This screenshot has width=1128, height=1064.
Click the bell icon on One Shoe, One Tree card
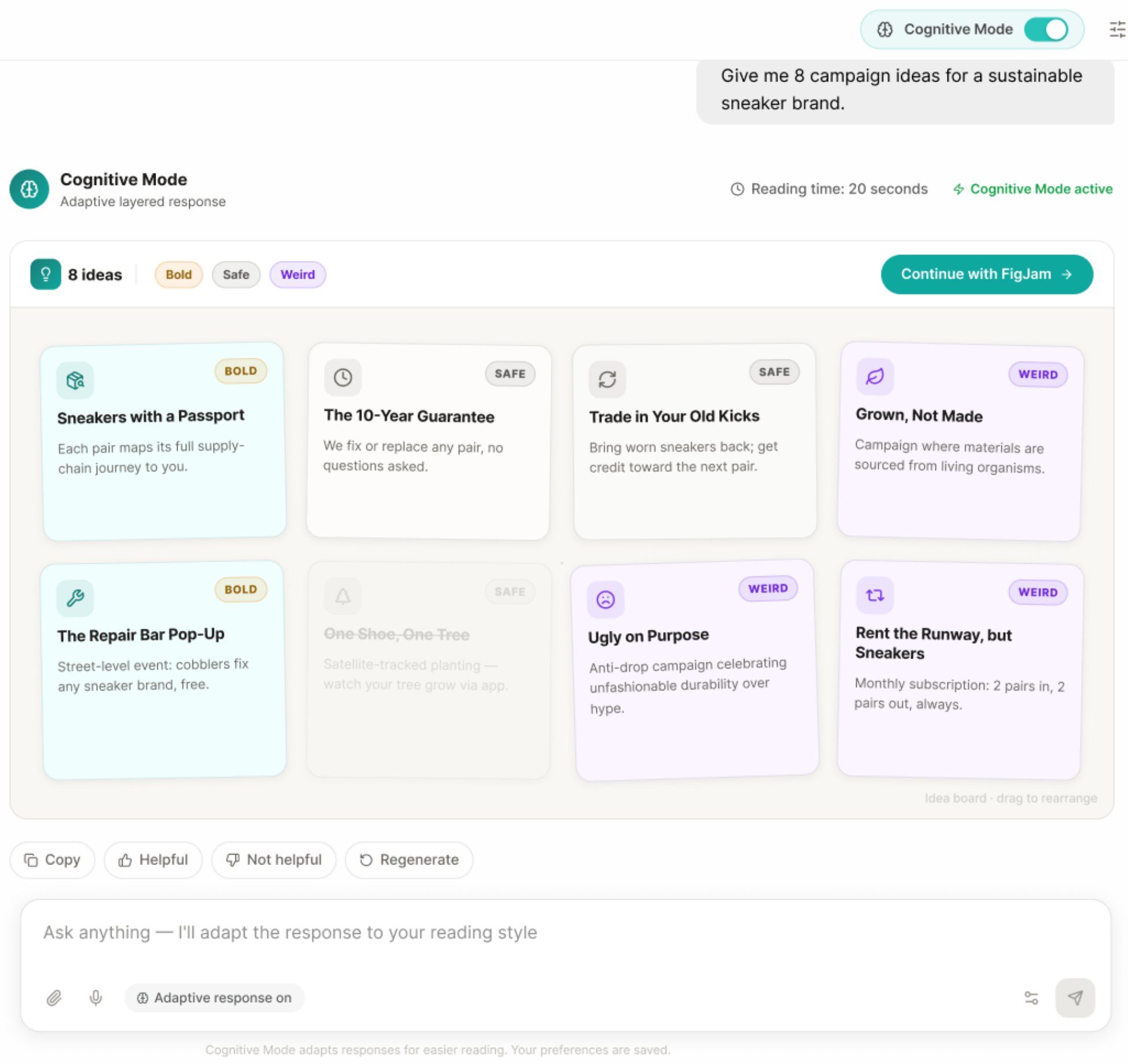(343, 596)
